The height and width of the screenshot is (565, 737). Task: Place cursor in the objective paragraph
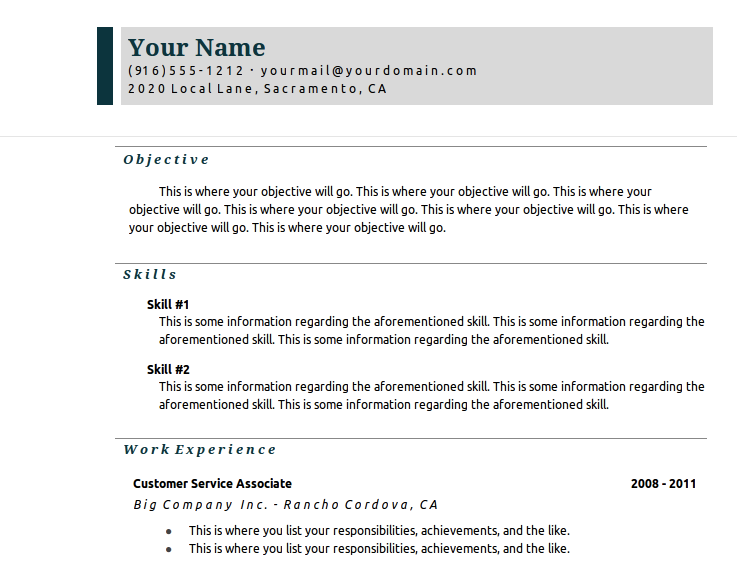coord(408,210)
